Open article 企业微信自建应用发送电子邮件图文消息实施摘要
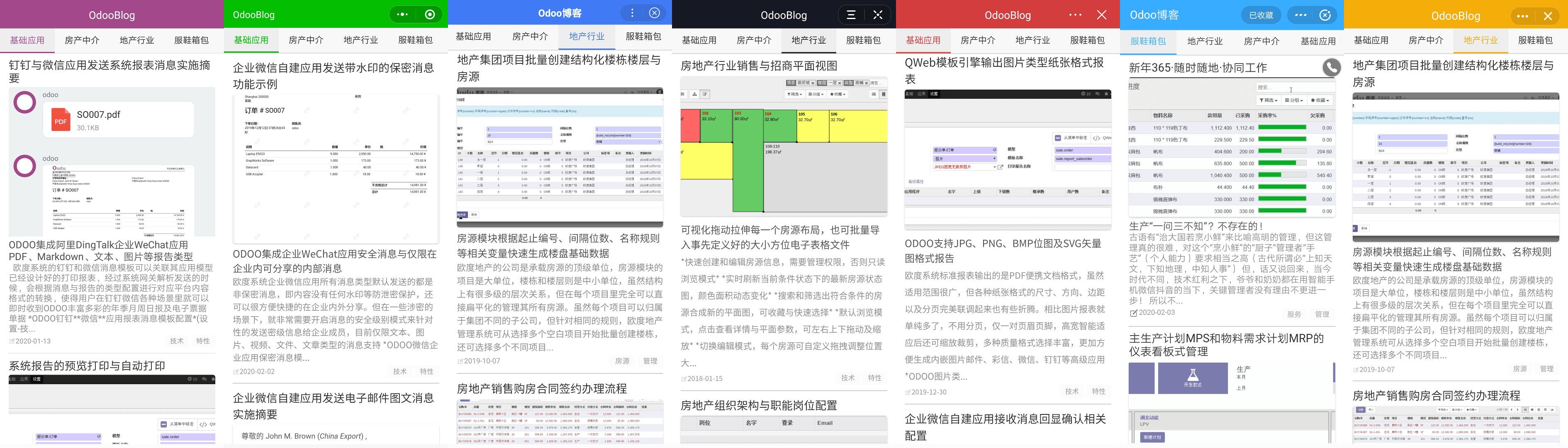 [x=334, y=406]
